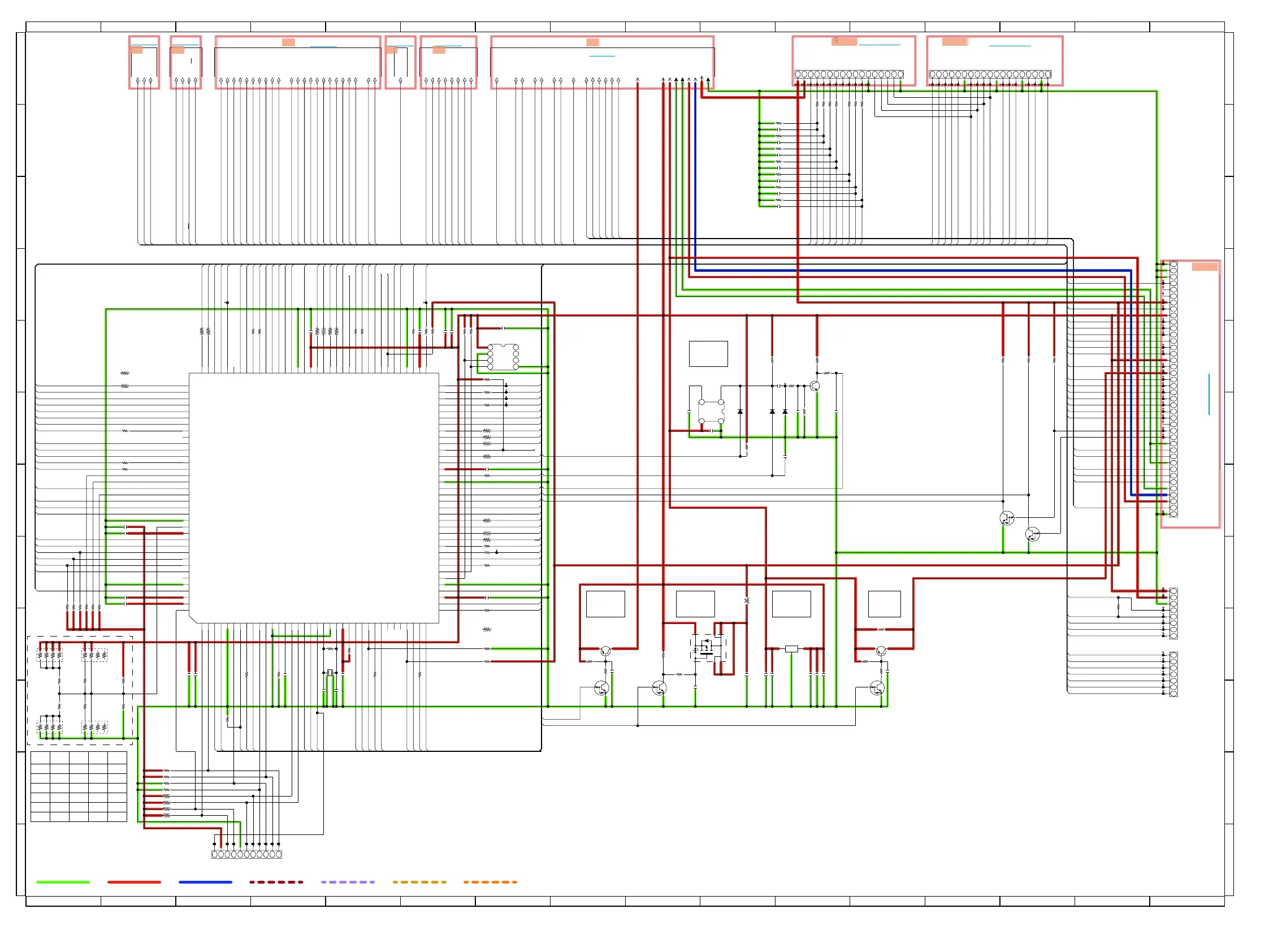The height and width of the screenshot is (952, 1282).
Task: Click the dashed dark-red legend line sample
Action: pyautogui.click(x=276, y=882)
